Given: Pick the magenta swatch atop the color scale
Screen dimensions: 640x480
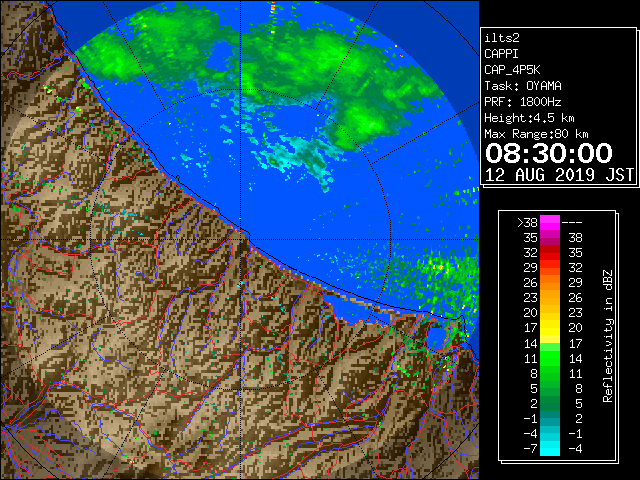Looking at the screenshot, I should coord(550,223).
